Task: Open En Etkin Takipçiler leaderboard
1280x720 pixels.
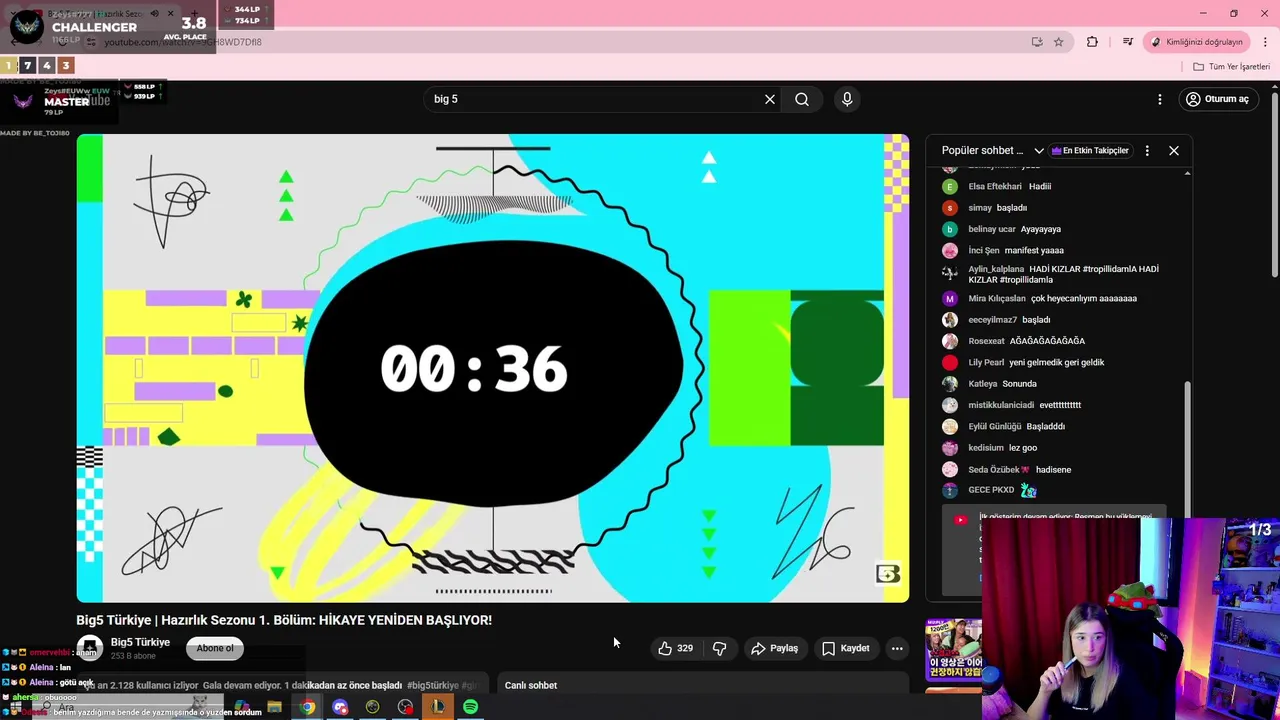Action: (1090, 150)
